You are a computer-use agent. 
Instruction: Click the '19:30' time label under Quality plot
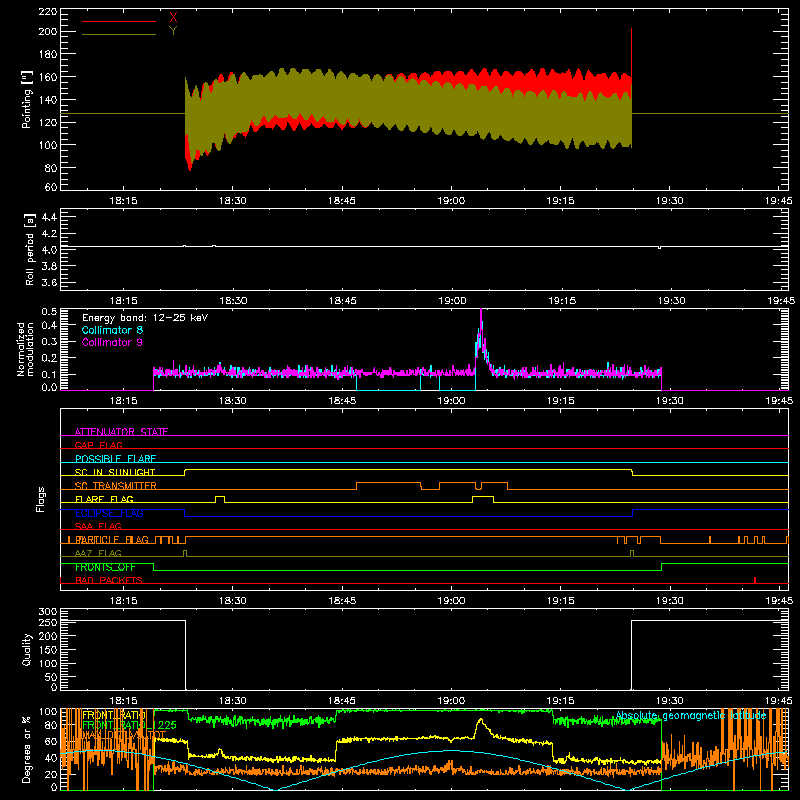(x=670, y=701)
